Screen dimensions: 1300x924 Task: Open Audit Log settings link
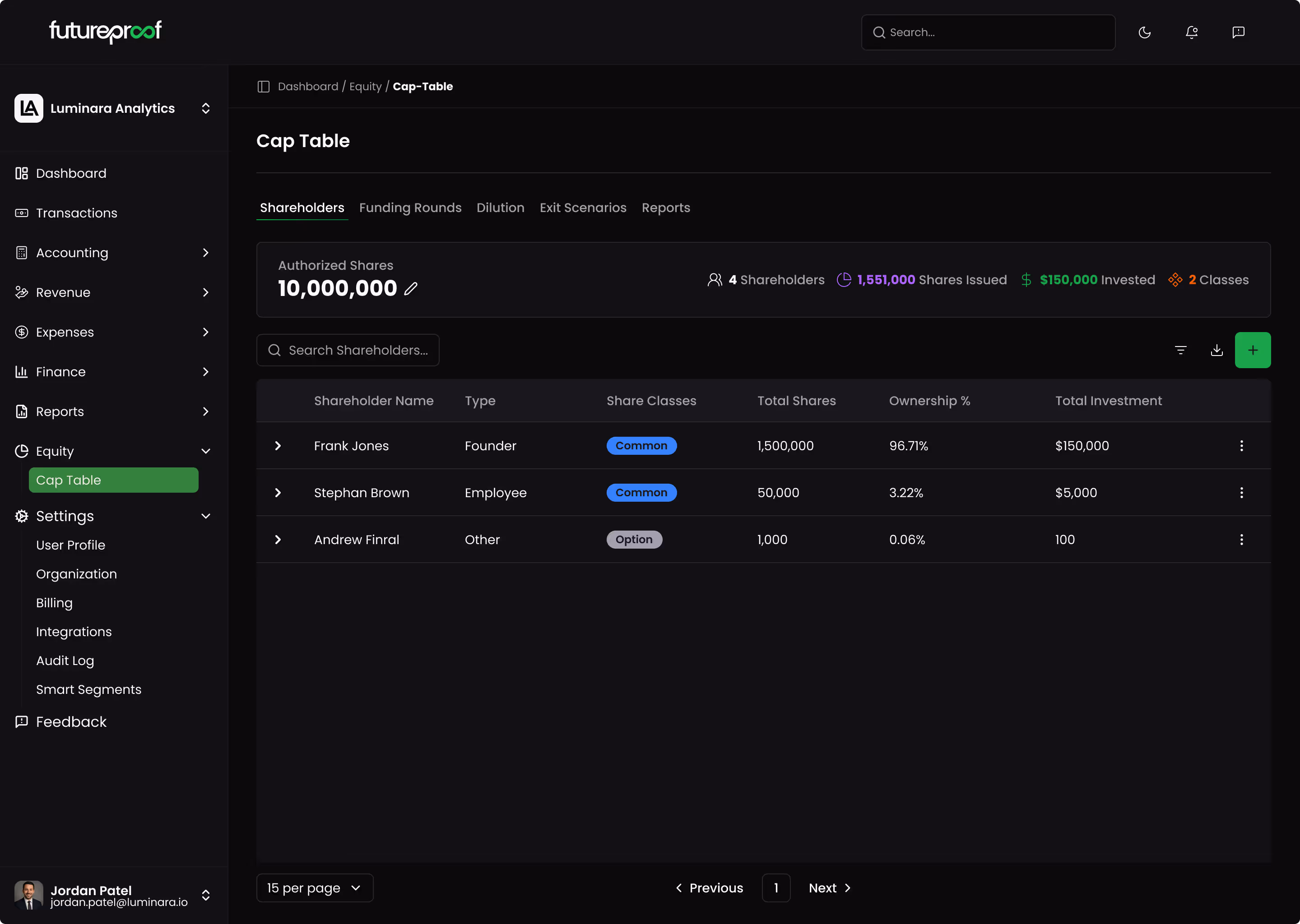click(65, 661)
